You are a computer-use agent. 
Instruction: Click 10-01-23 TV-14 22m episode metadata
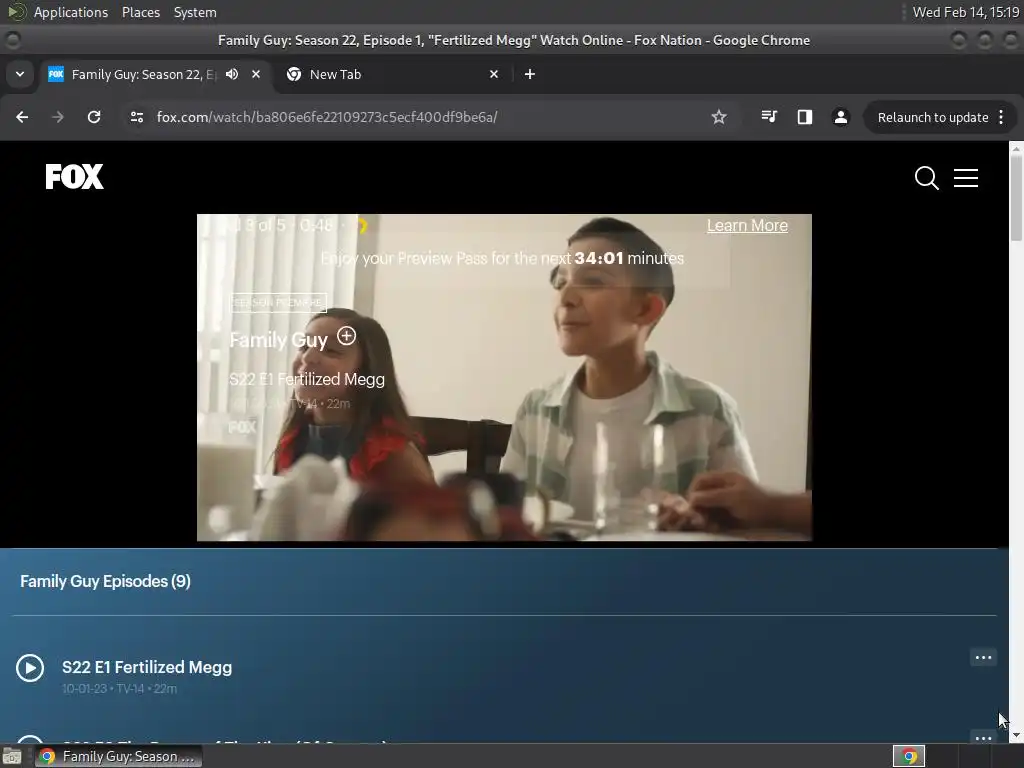point(120,689)
